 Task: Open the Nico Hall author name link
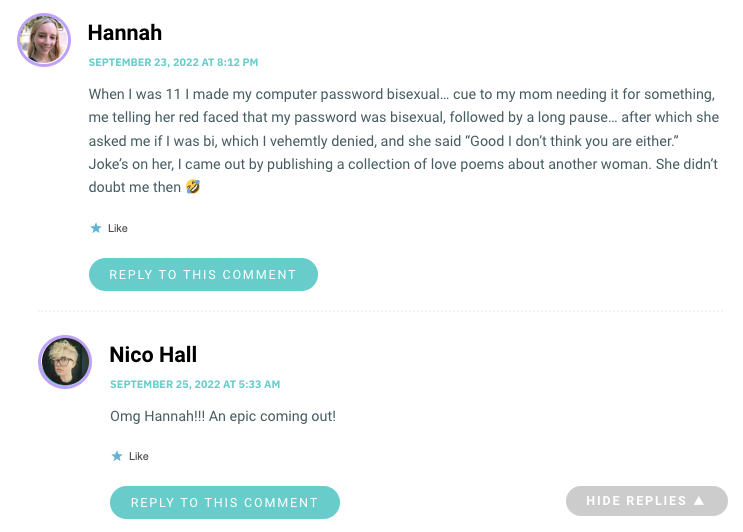click(153, 354)
